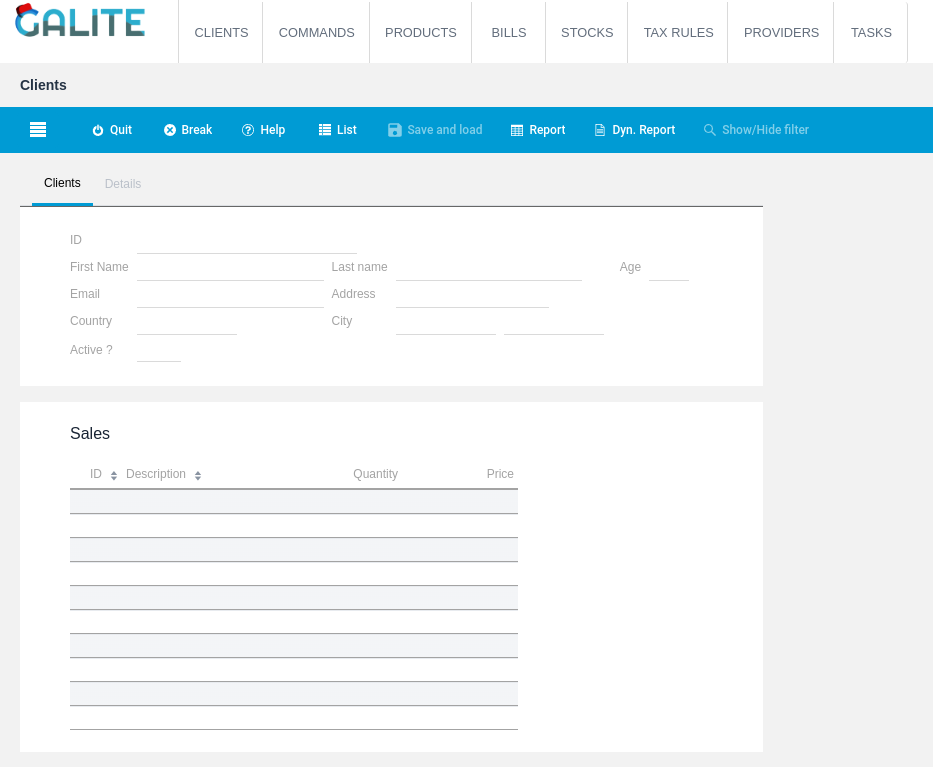Open the CLIENTS menu

[x=221, y=33]
